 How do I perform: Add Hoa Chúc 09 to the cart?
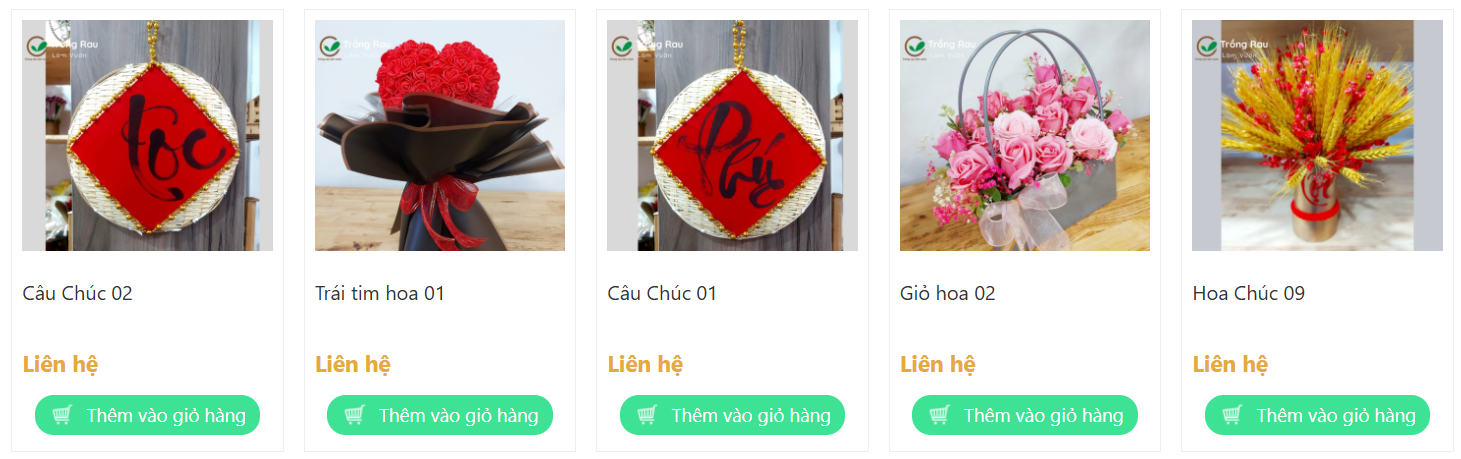coord(1317,415)
